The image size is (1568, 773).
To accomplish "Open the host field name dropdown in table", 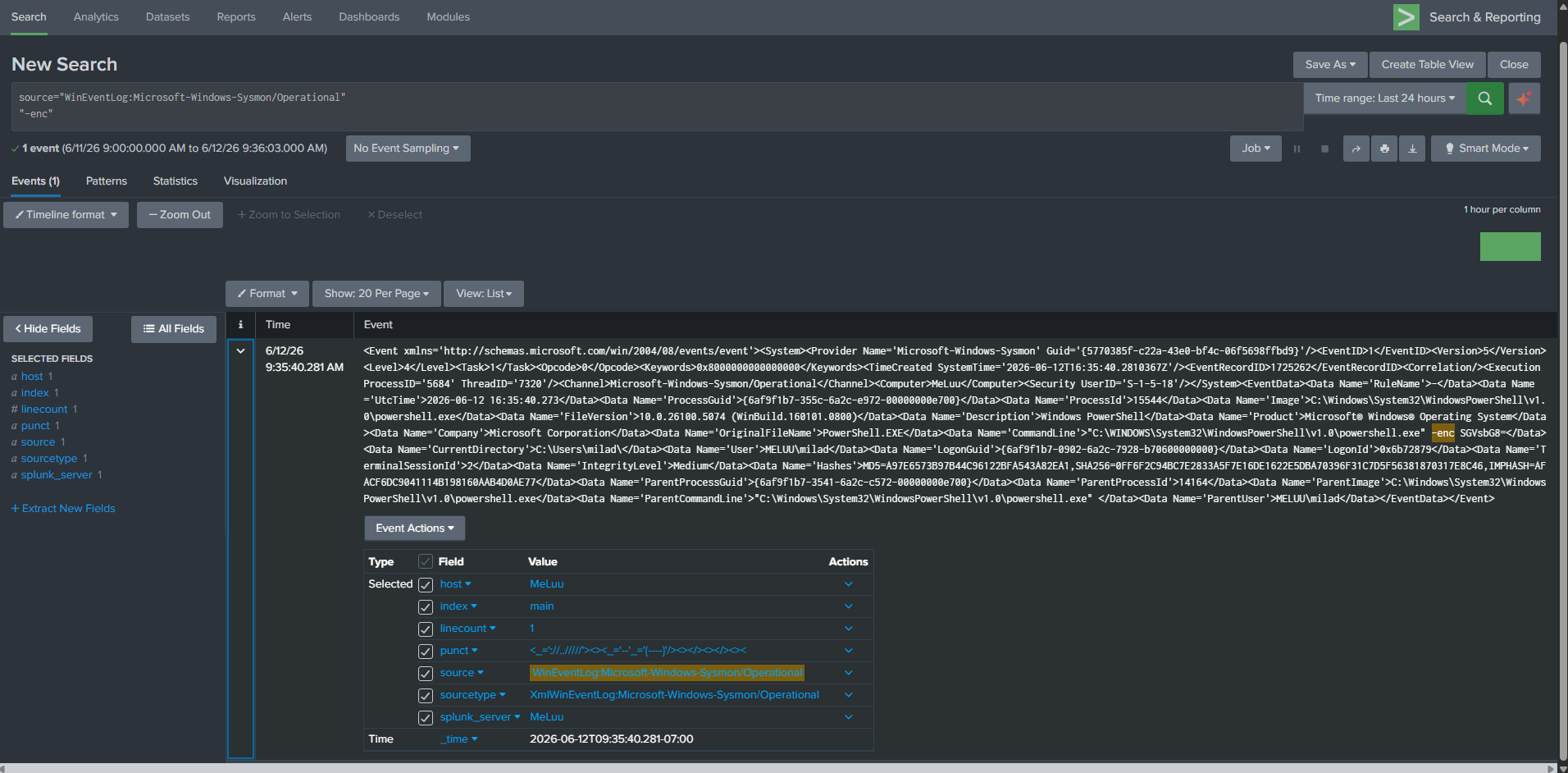I will click(x=455, y=584).
